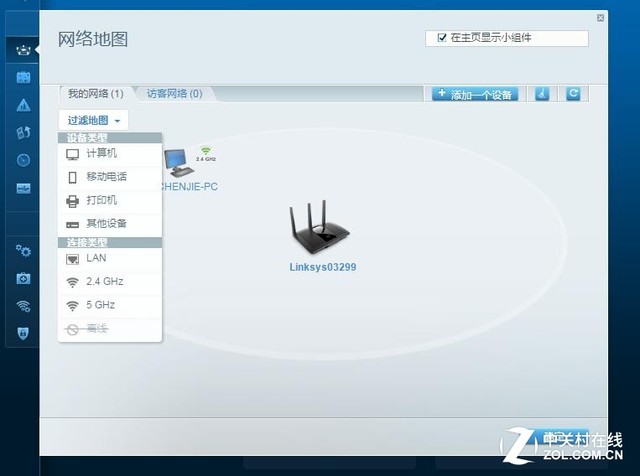Open external storage sidebar icon
Image resolution: width=640 pixels, height=476 pixels.
coord(23,188)
